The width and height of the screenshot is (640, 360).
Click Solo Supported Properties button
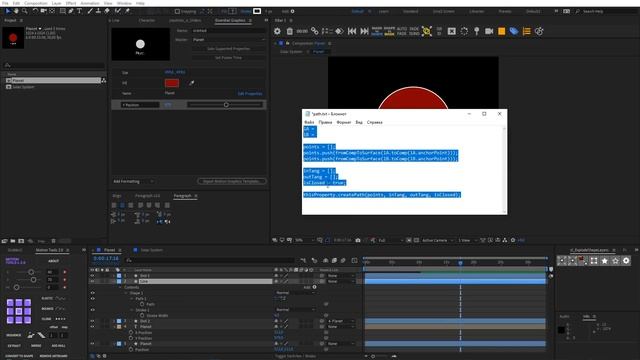click(229, 49)
